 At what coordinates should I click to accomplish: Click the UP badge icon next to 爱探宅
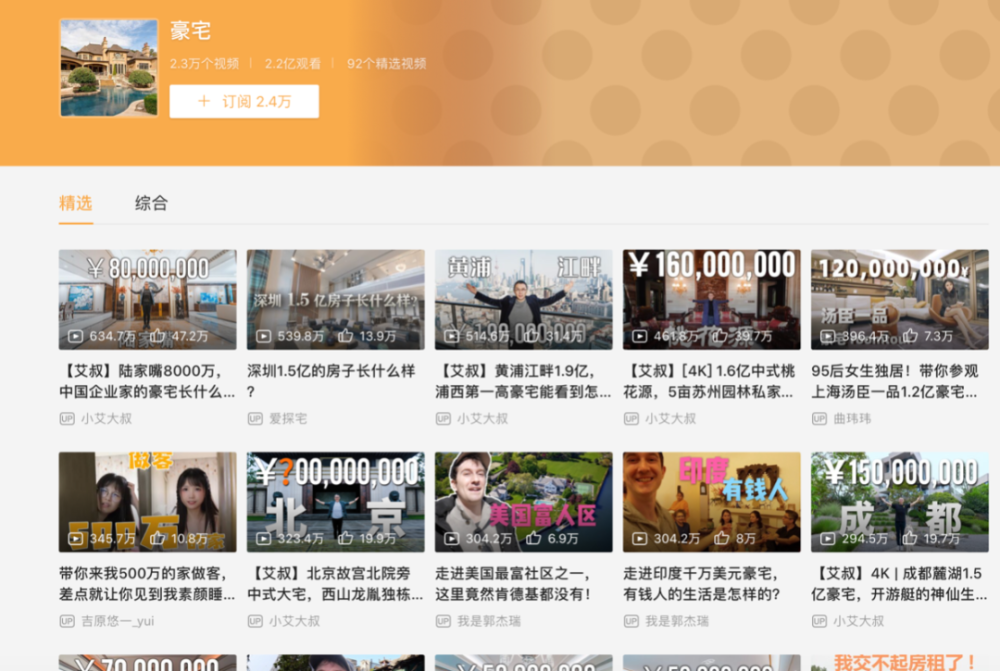coord(255,418)
